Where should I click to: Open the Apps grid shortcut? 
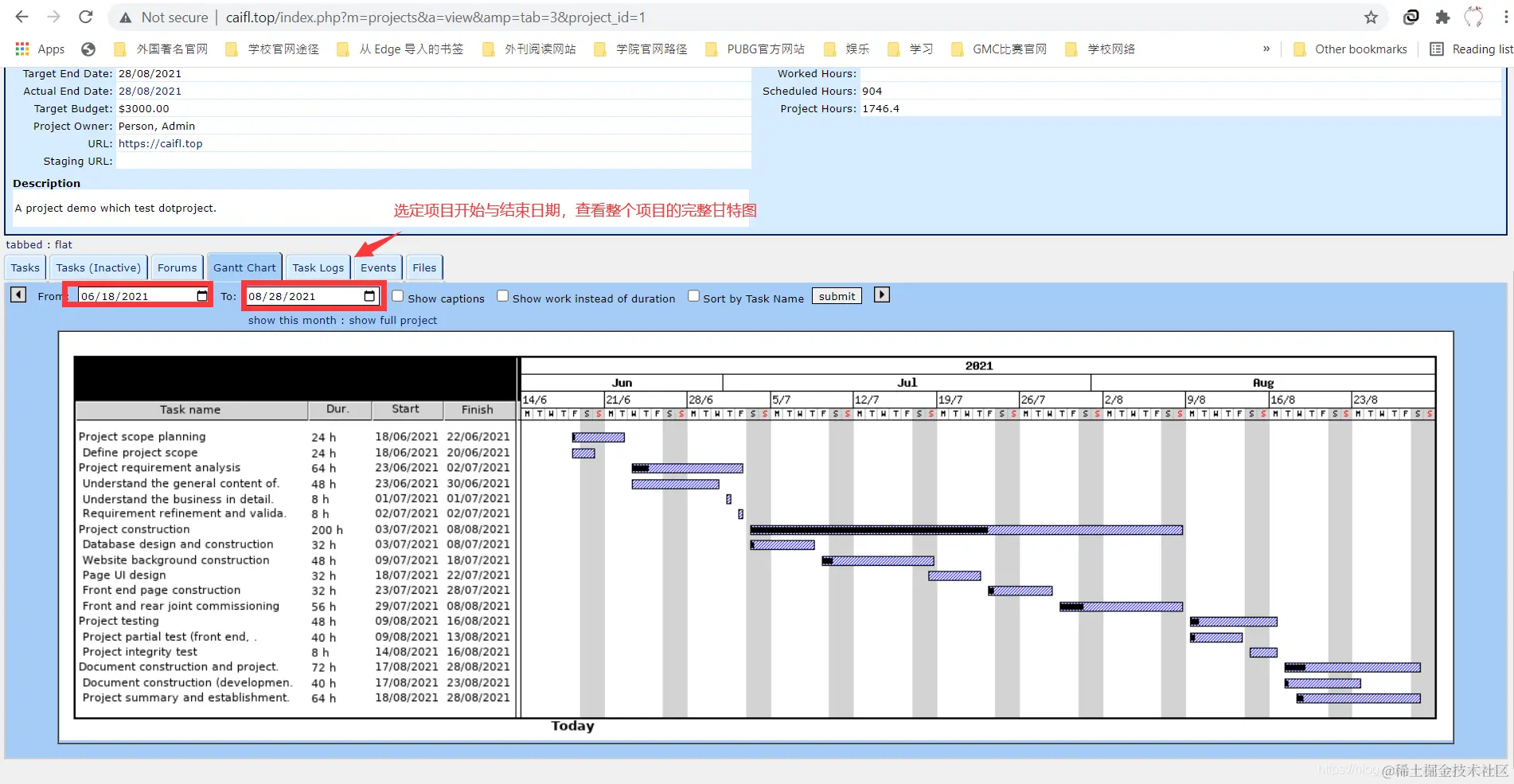point(40,49)
